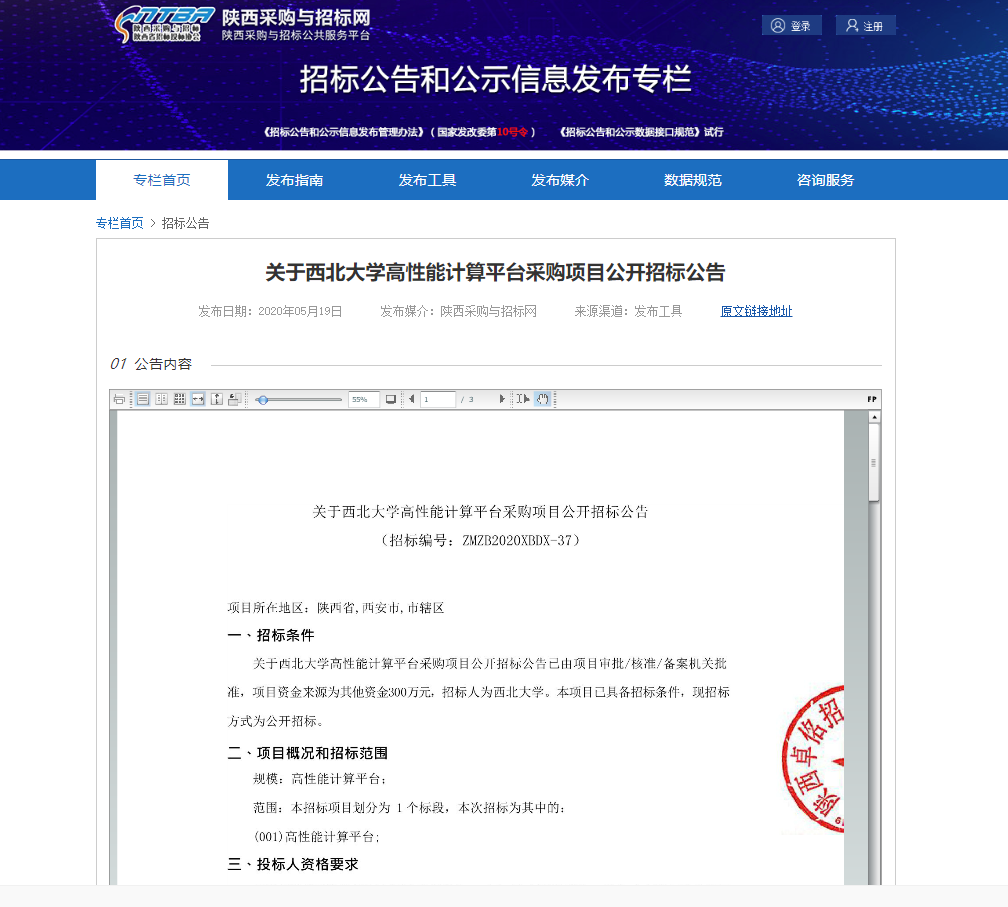
Task: Toggle fit-to-width page mode
Action: (198, 399)
